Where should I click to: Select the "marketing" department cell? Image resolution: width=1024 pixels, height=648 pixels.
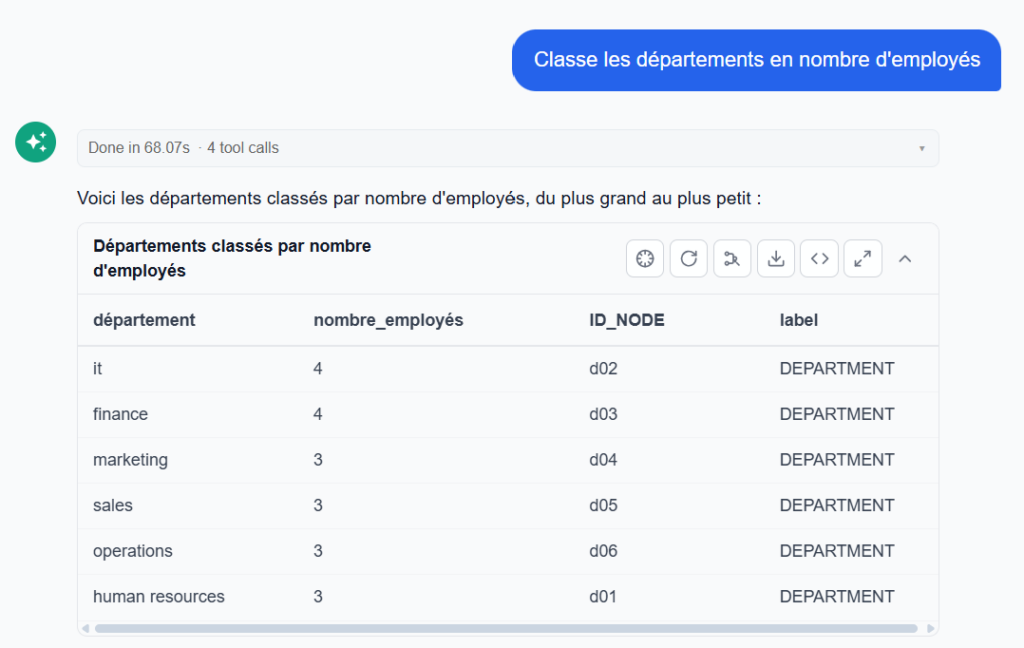pos(131,460)
